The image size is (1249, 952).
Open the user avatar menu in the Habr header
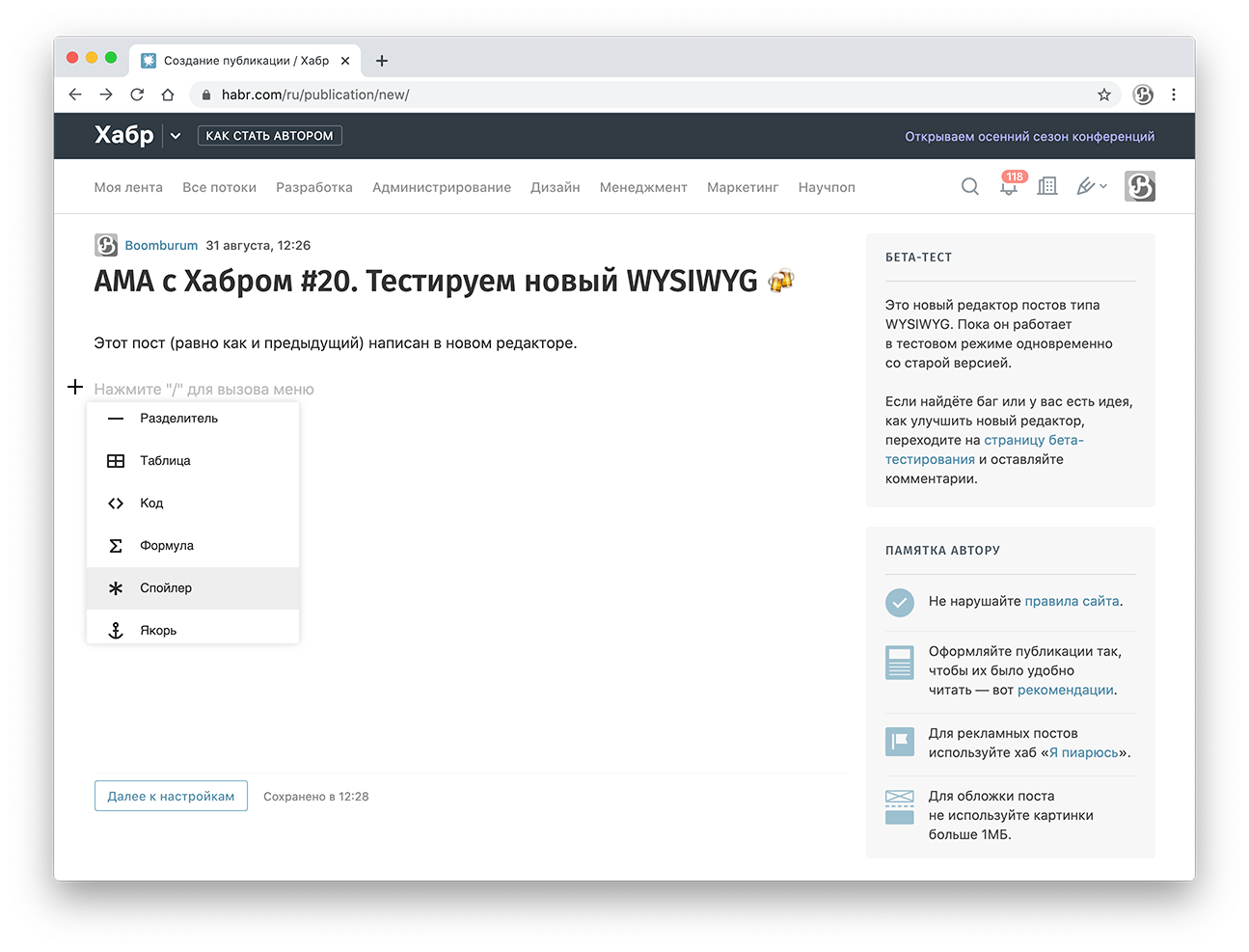[x=1140, y=186]
